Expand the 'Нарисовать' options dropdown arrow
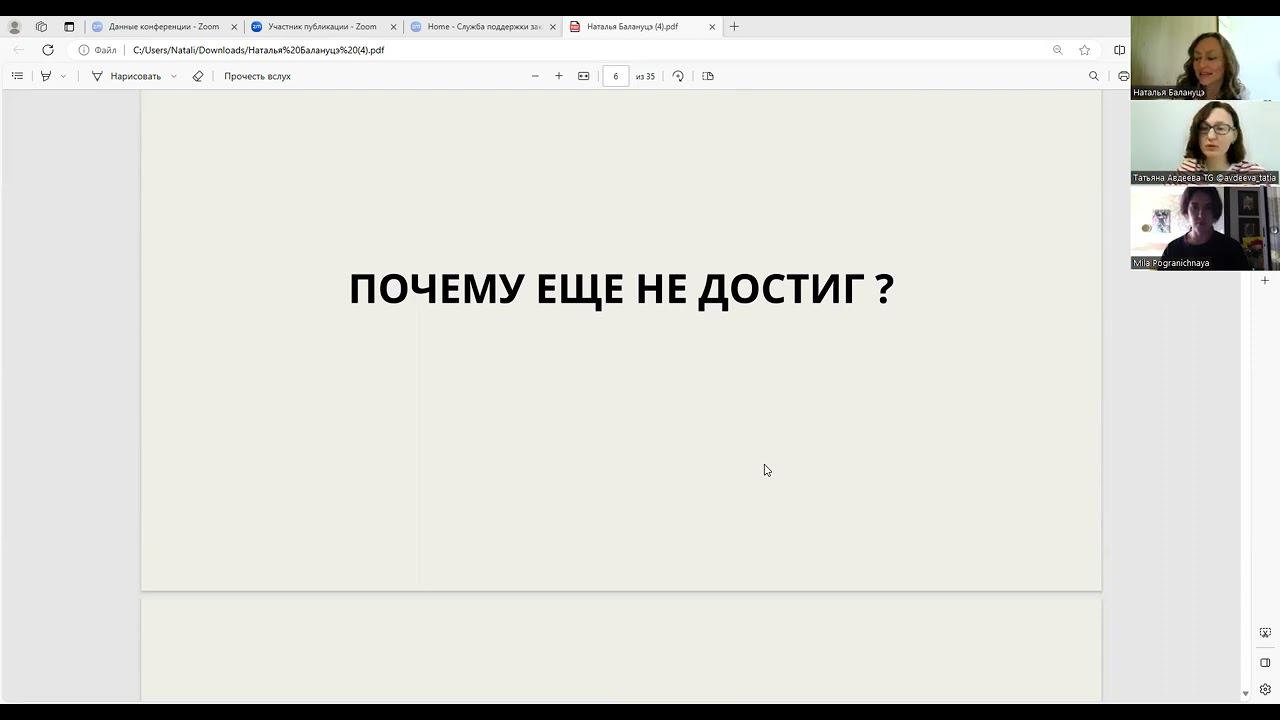Screen dimensions: 1280x720 click(x=174, y=76)
